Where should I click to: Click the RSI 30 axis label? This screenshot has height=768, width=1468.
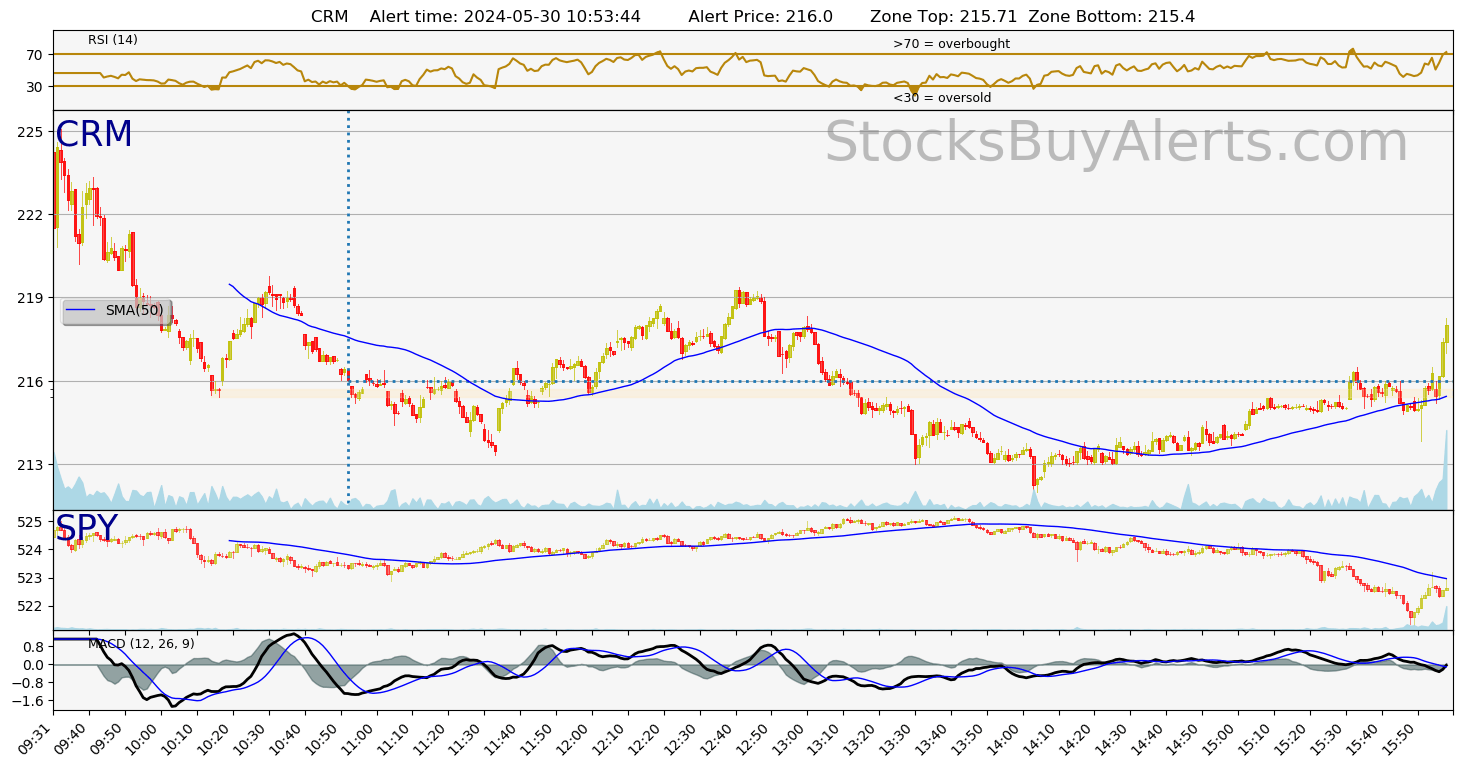point(34,87)
